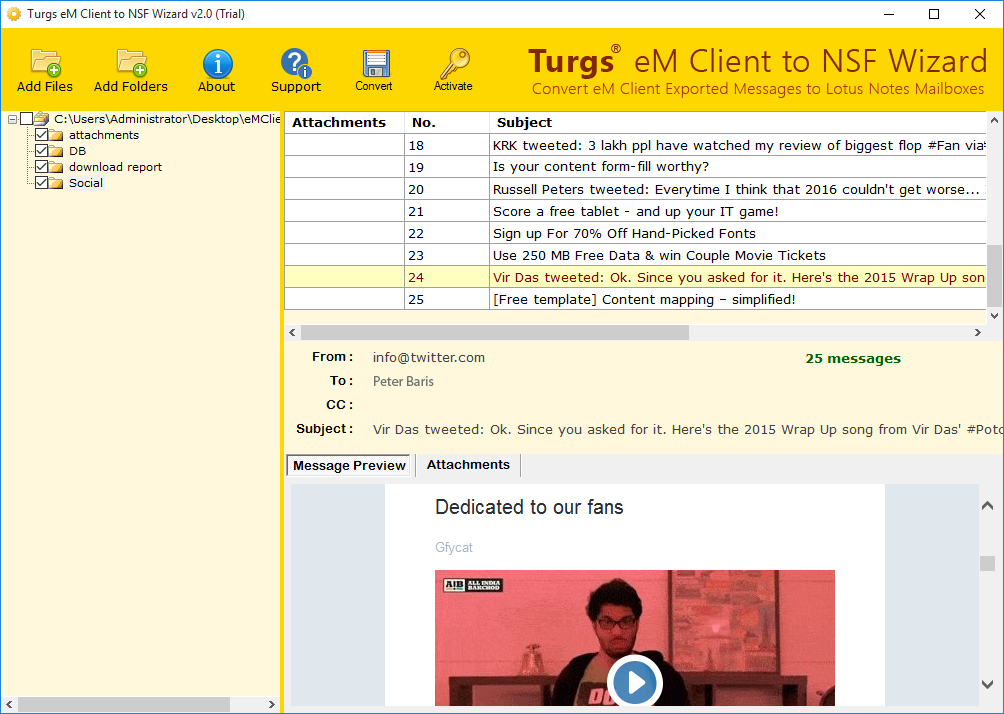Click the 'Dedicated to our fans' heading
Screen dimensions: 1004x714
(x=529, y=507)
